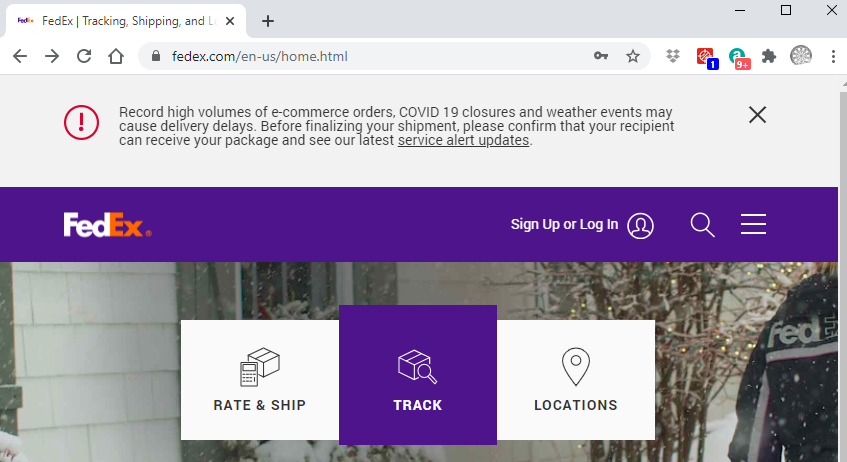Bookmark this page with the star icon

click(633, 57)
